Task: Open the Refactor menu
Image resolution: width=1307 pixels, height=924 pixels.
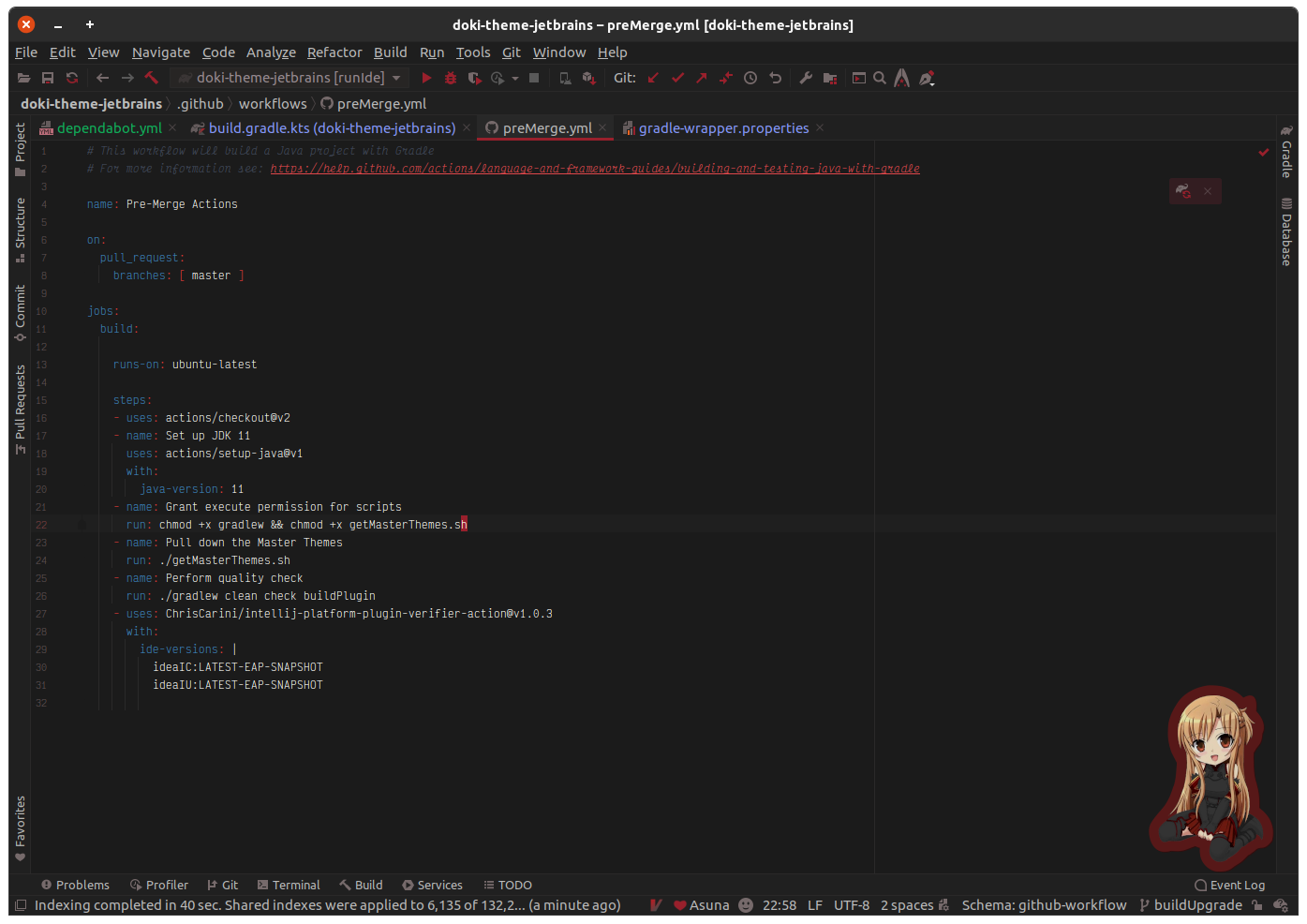Action: (x=334, y=52)
